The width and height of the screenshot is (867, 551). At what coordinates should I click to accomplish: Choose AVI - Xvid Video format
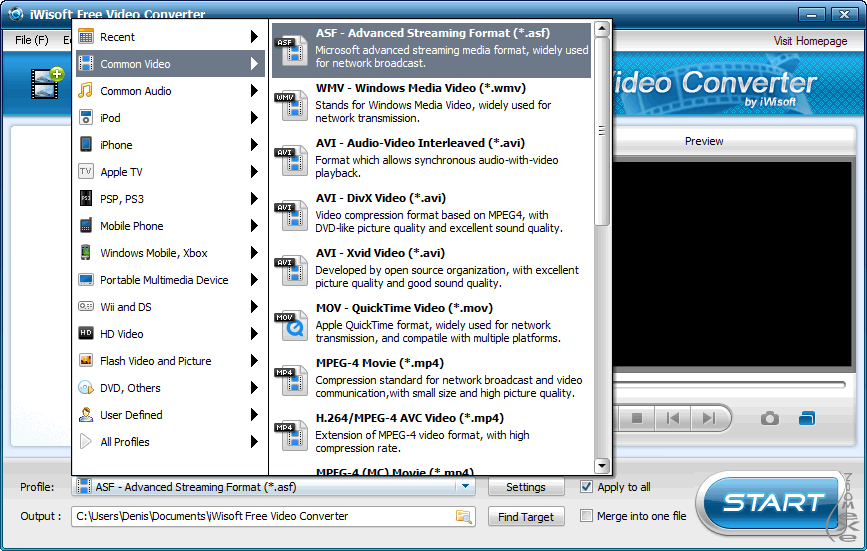(x=431, y=270)
